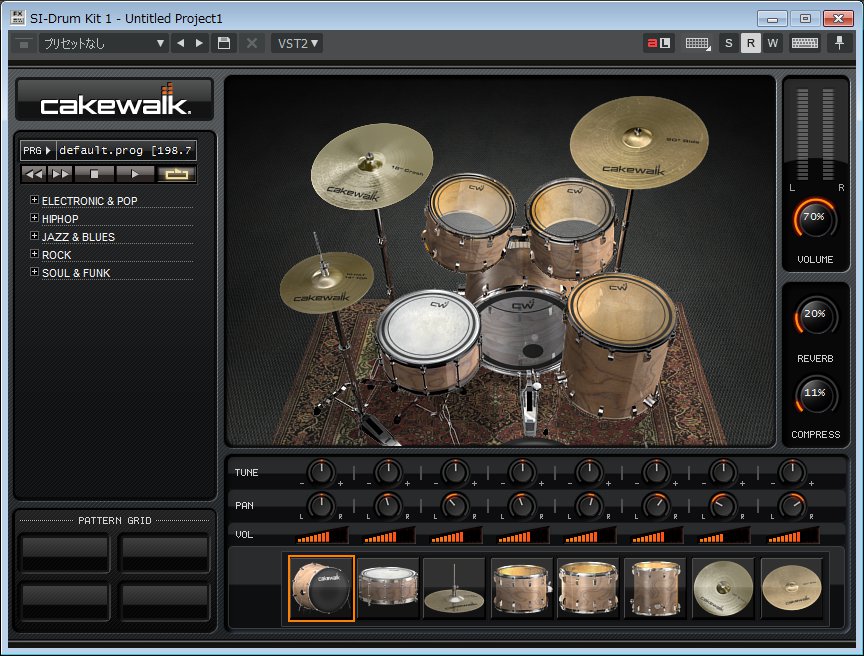The height and width of the screenshot is (656, 864).
Task: Select the kick drum thumbnail
Action: [321, 588]
